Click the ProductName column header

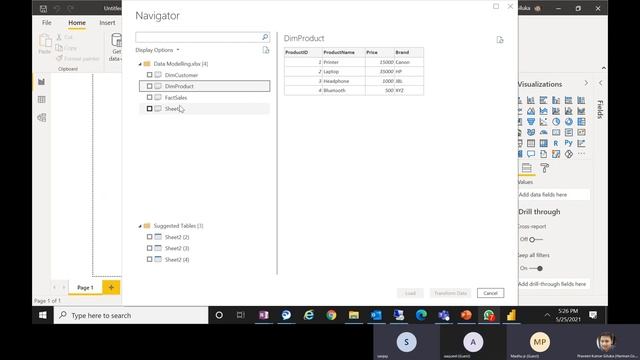coord(344,52)
